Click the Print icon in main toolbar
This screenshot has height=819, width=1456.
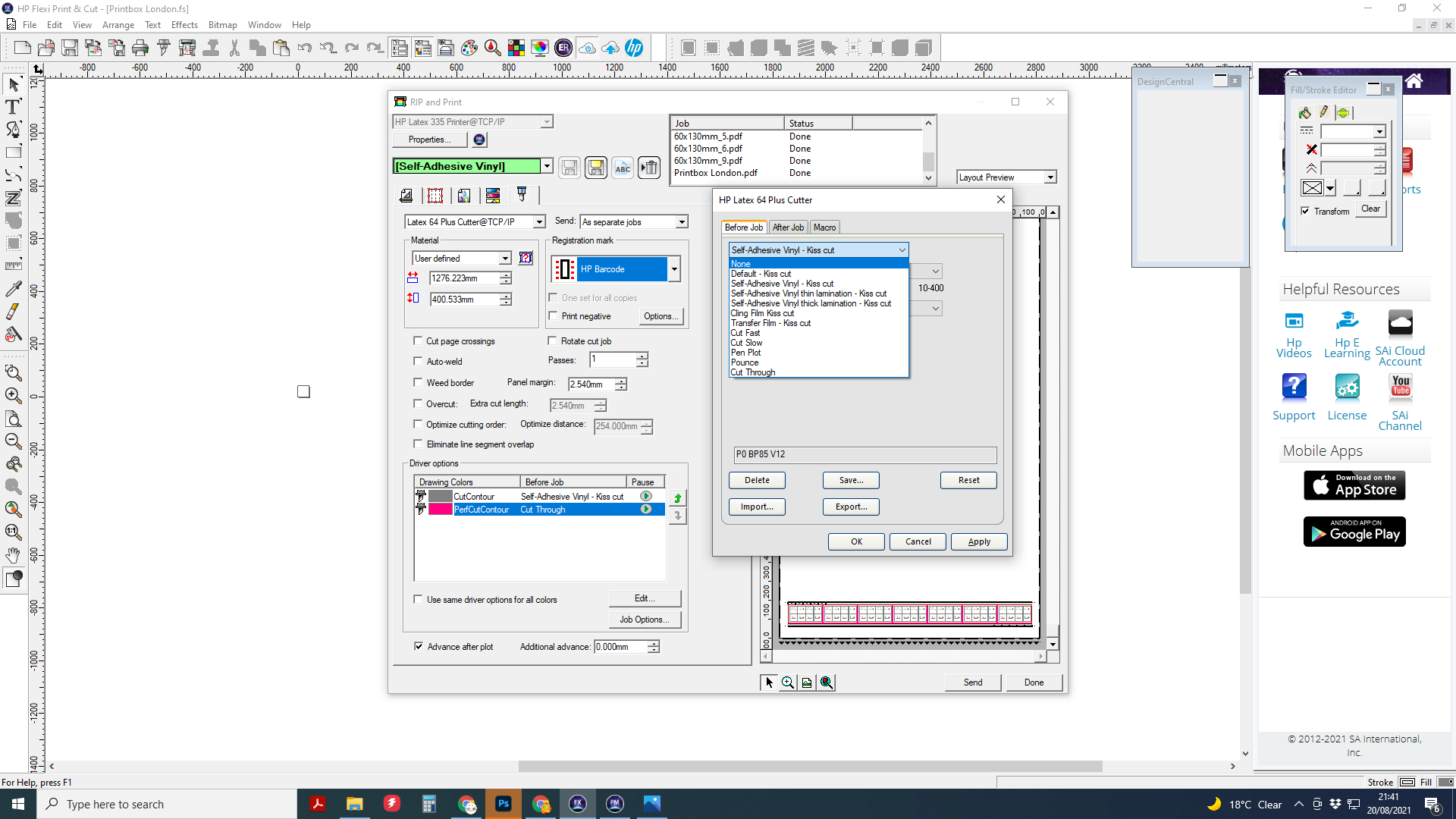point(140,49)
